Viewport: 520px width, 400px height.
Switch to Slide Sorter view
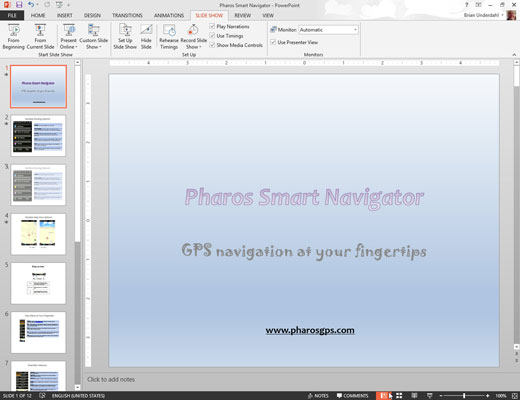click(x=399, y=396)
